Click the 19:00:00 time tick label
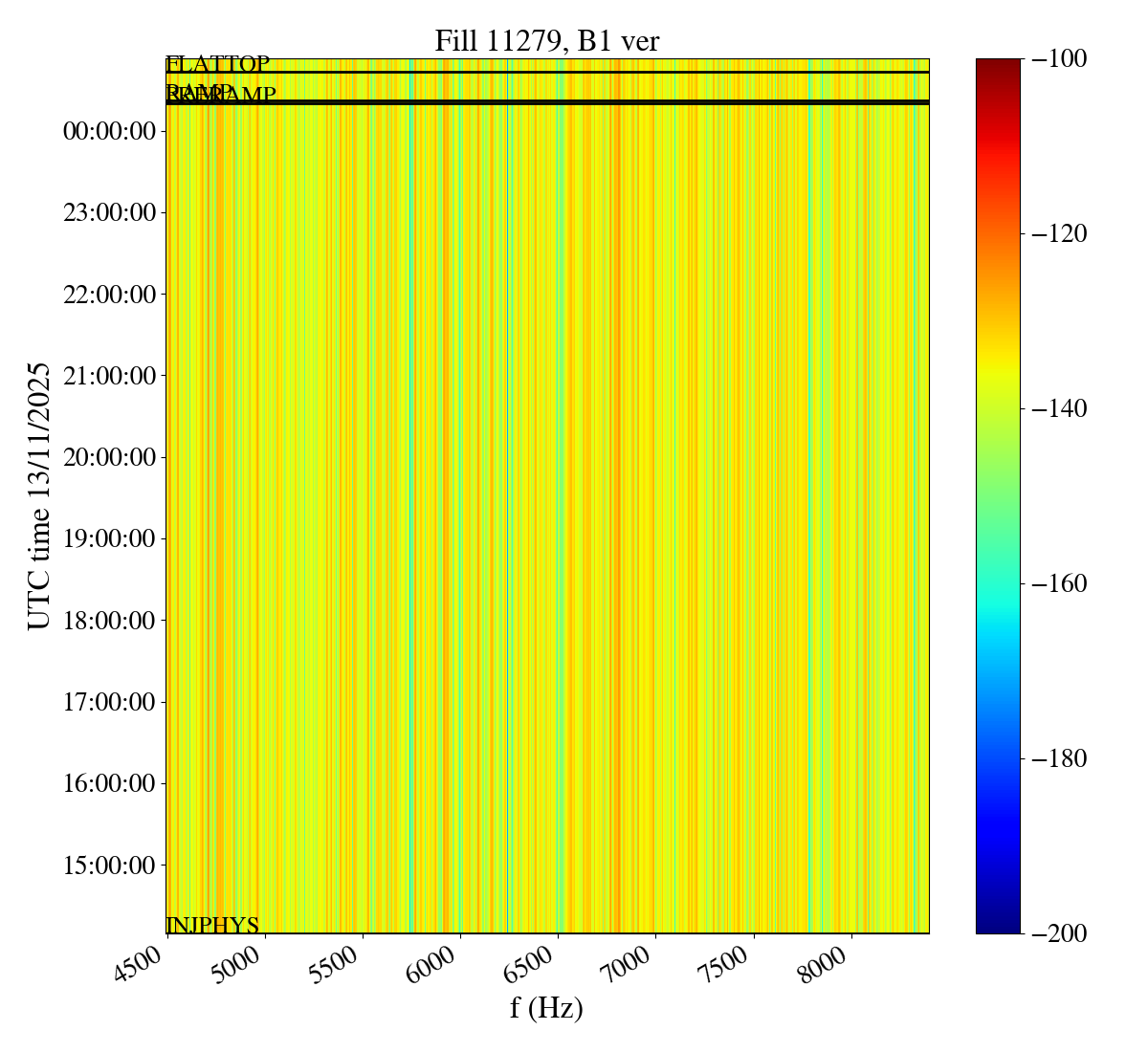Screen dimensions: 1148x1052 [109, 538]
